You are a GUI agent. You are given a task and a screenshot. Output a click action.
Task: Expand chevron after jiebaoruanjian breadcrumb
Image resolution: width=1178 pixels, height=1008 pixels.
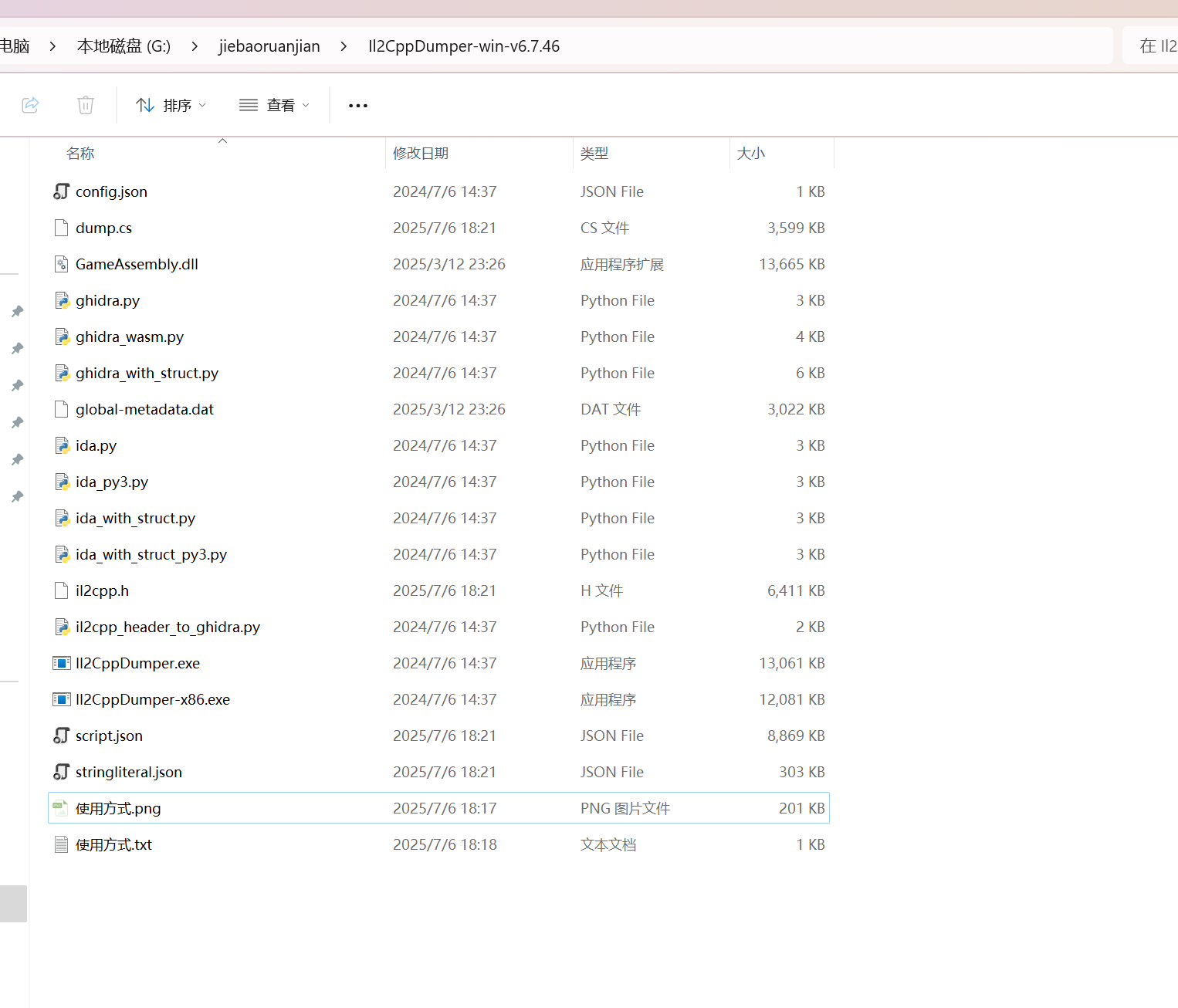[x=344, y=46]
